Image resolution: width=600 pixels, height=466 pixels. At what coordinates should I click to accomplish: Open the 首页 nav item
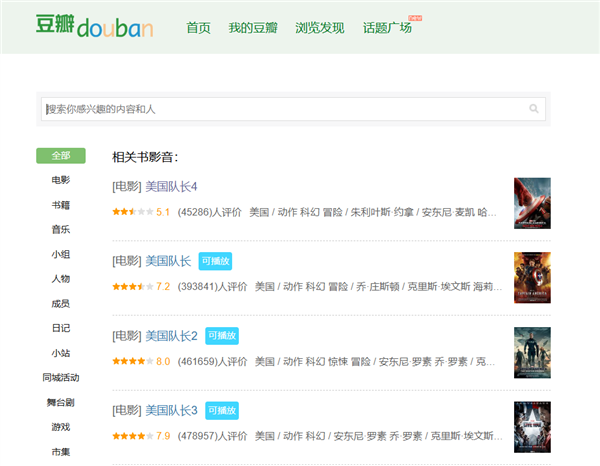pos(198,28)
